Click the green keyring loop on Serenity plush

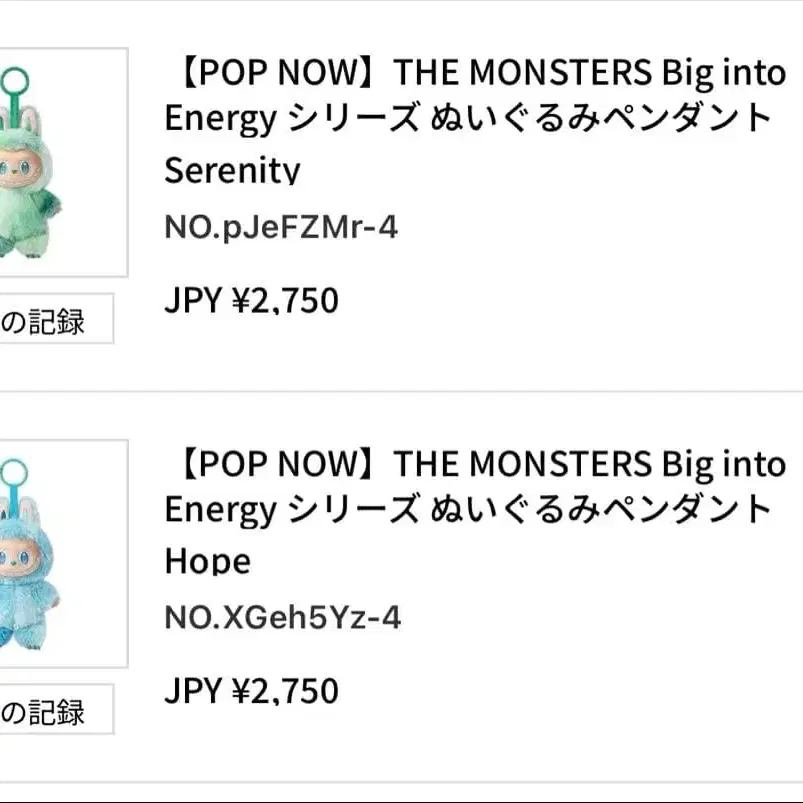(x=17, y=81)
